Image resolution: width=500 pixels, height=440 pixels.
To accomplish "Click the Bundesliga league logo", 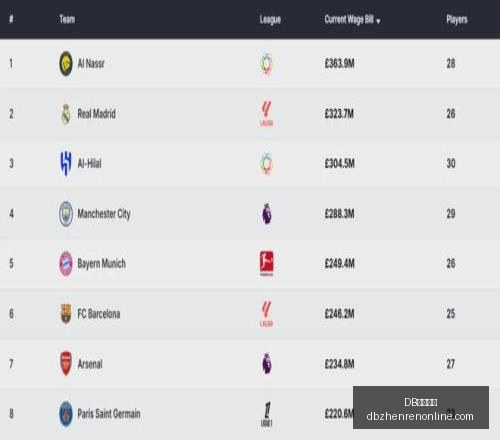I will click(267, 263).
